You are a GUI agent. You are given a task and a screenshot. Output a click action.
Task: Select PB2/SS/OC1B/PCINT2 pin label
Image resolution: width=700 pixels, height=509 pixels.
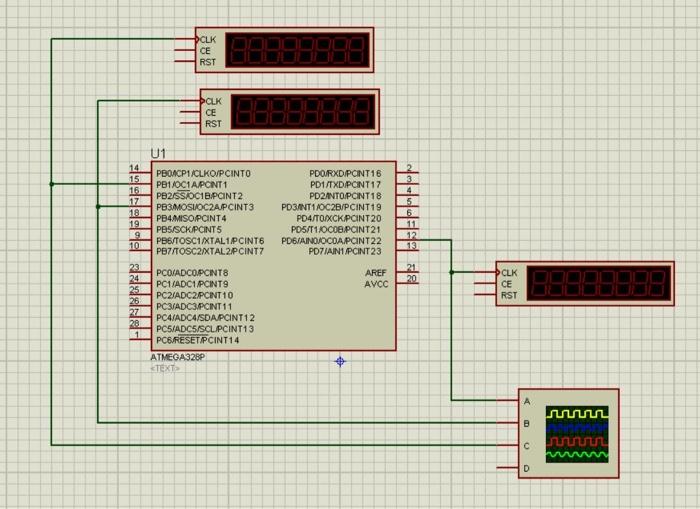[x=200, y=196]
